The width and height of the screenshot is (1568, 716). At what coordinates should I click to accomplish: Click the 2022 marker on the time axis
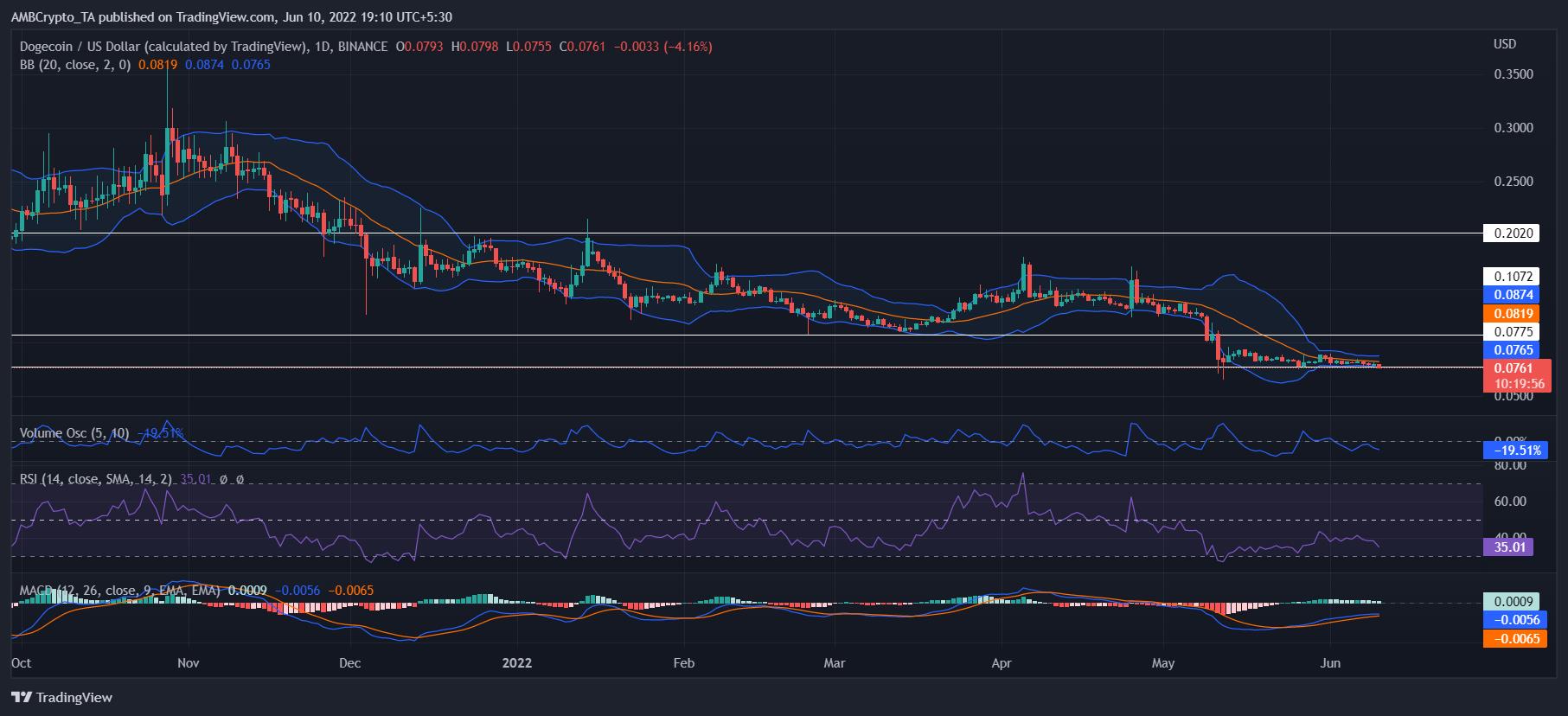(x=517, y=663)
